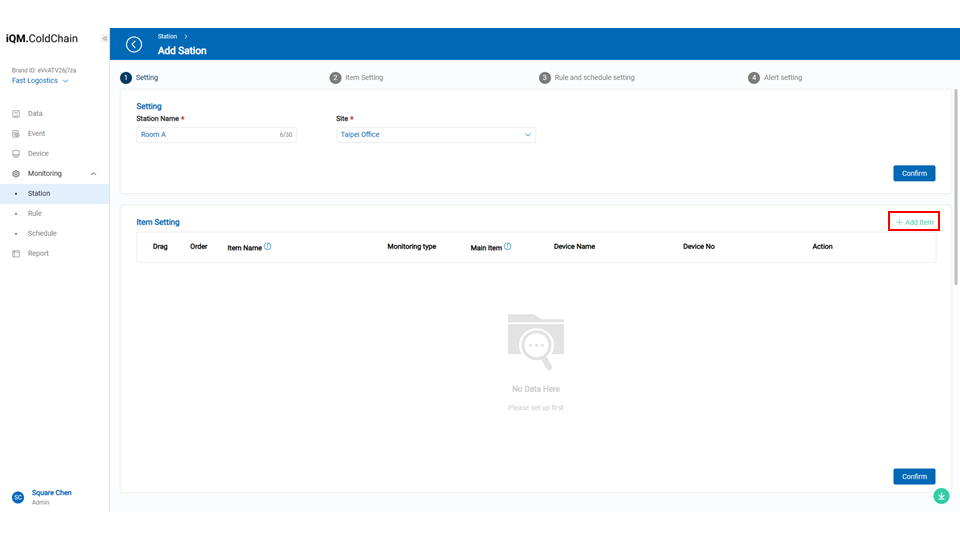This screenshot has height=540, width=960.
Task: Click the Data icon in sidebar
Action: (x=16, y=114)
